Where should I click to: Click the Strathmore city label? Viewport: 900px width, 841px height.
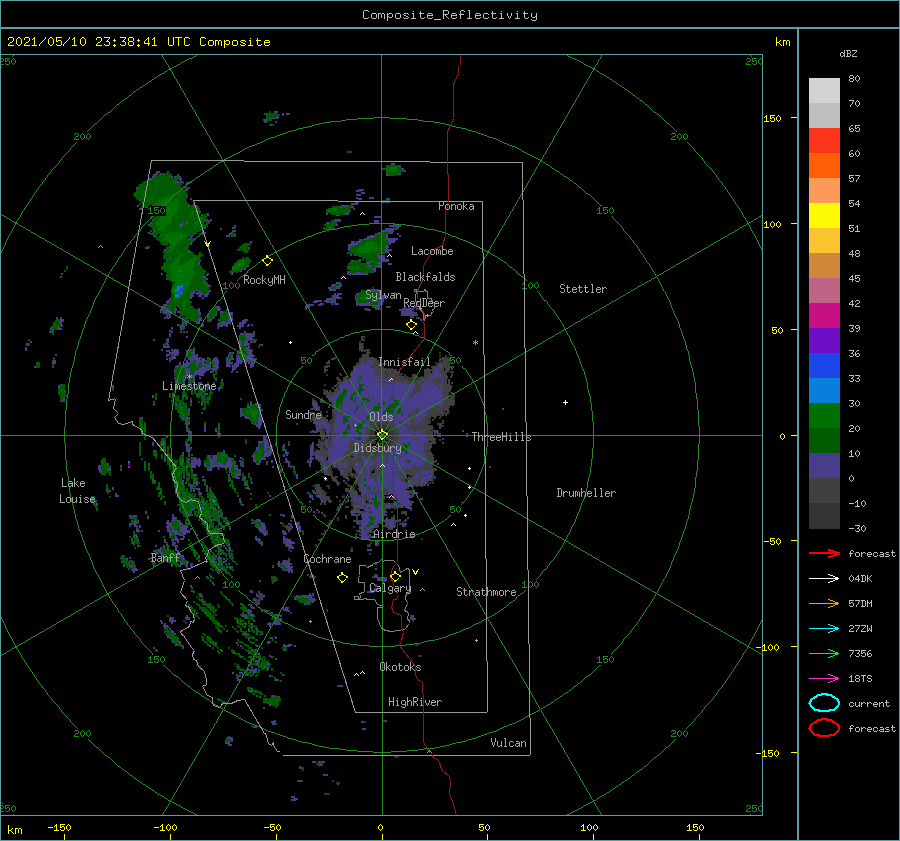point(486,592)
